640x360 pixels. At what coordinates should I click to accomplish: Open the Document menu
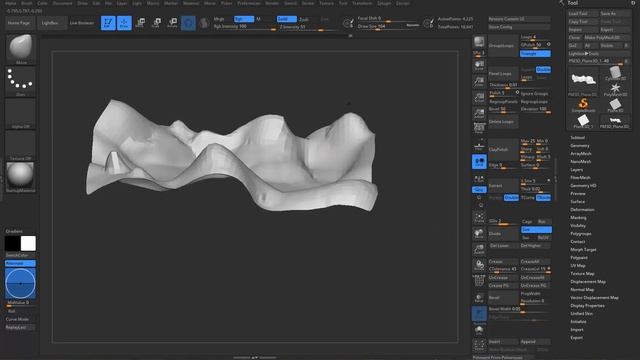[x=62, y=3]
